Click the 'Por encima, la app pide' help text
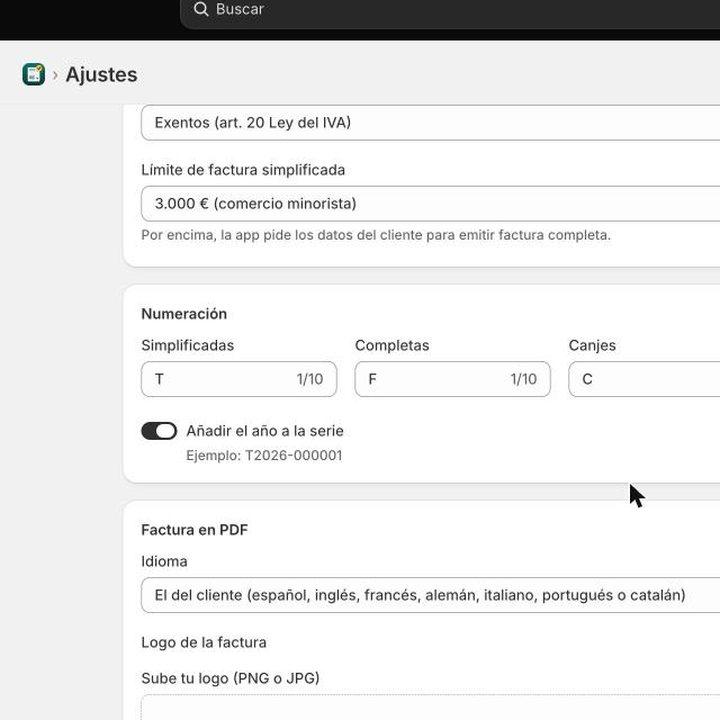Image resolution: width=720 pixels, height=720 pixels. (x=376, y=235)
